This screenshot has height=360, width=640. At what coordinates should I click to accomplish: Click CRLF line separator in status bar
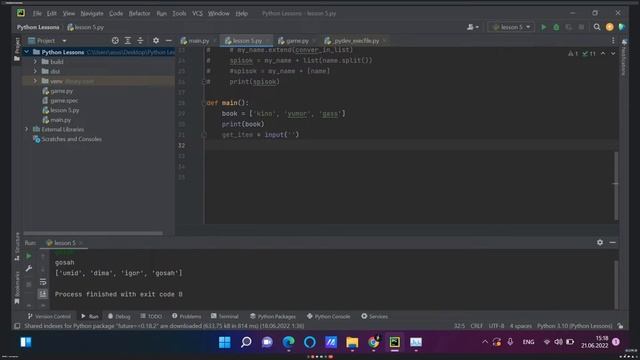tap(476, 326)
